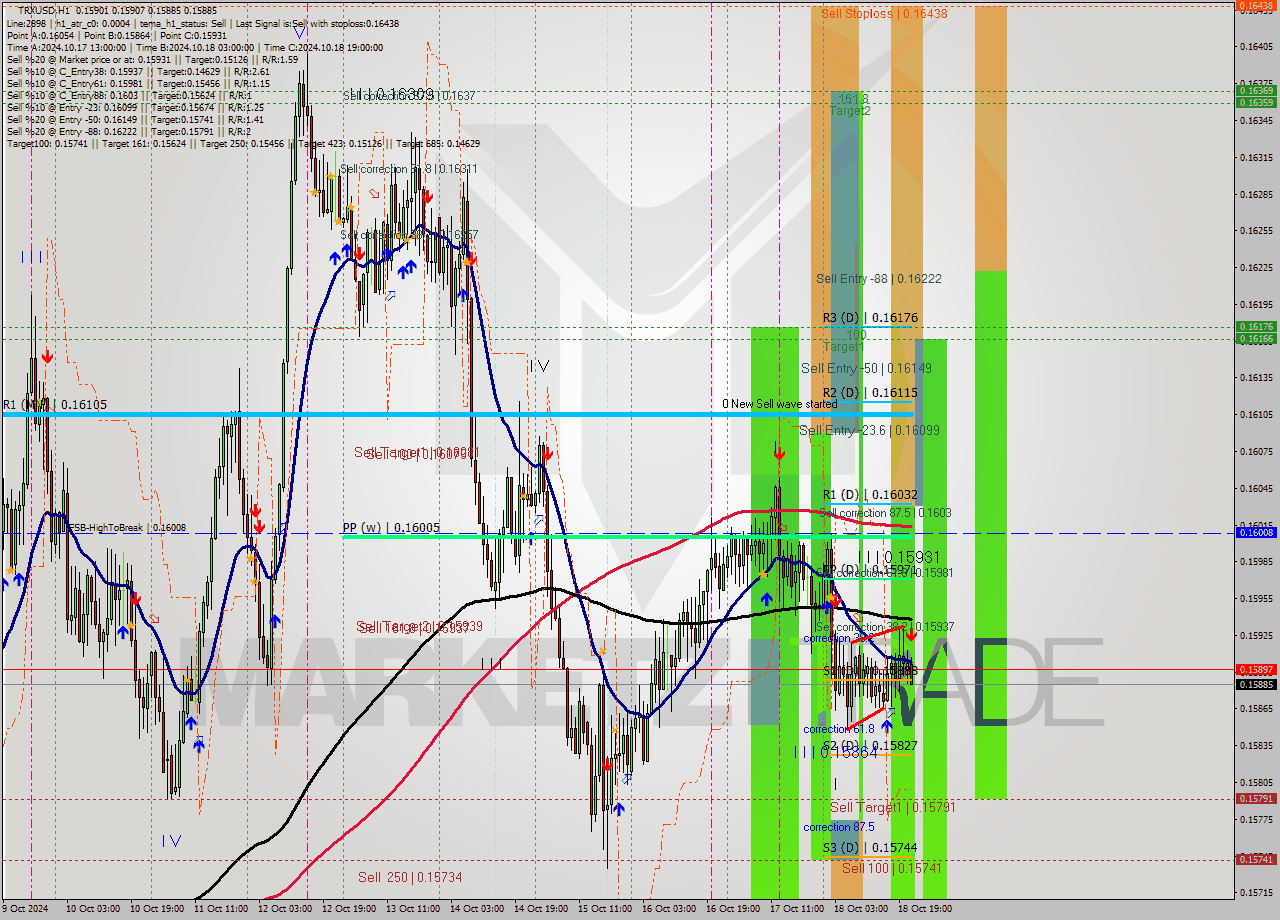
Task: Select 'Sell Entry -23.6 | 0.16099' label
Action: pos(869,431)
